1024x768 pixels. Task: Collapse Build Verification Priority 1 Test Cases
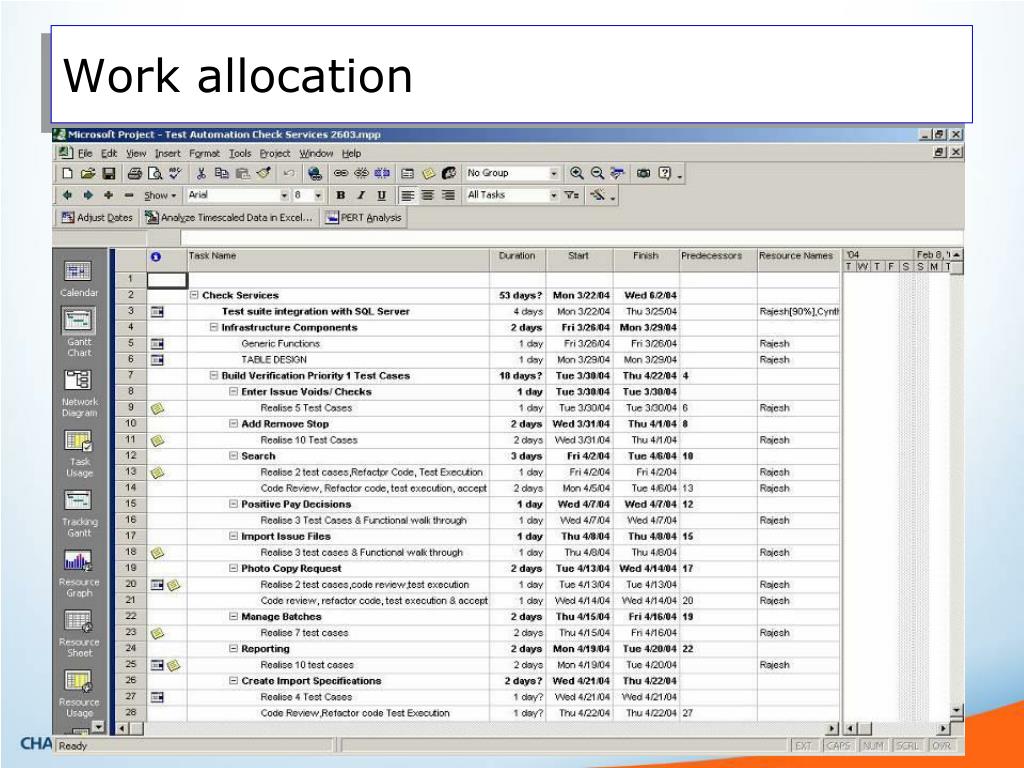click(x=214, y=376)
